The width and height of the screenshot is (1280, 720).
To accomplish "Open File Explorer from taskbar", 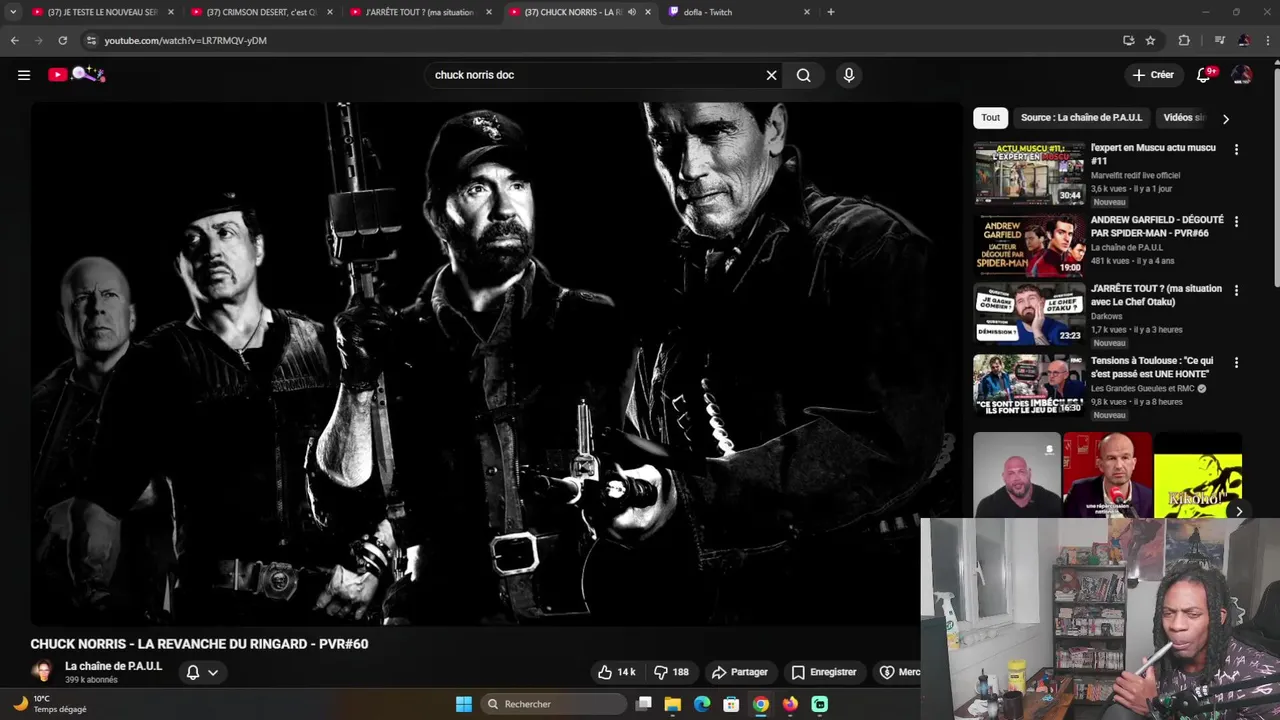I will [x=673, y=704].
